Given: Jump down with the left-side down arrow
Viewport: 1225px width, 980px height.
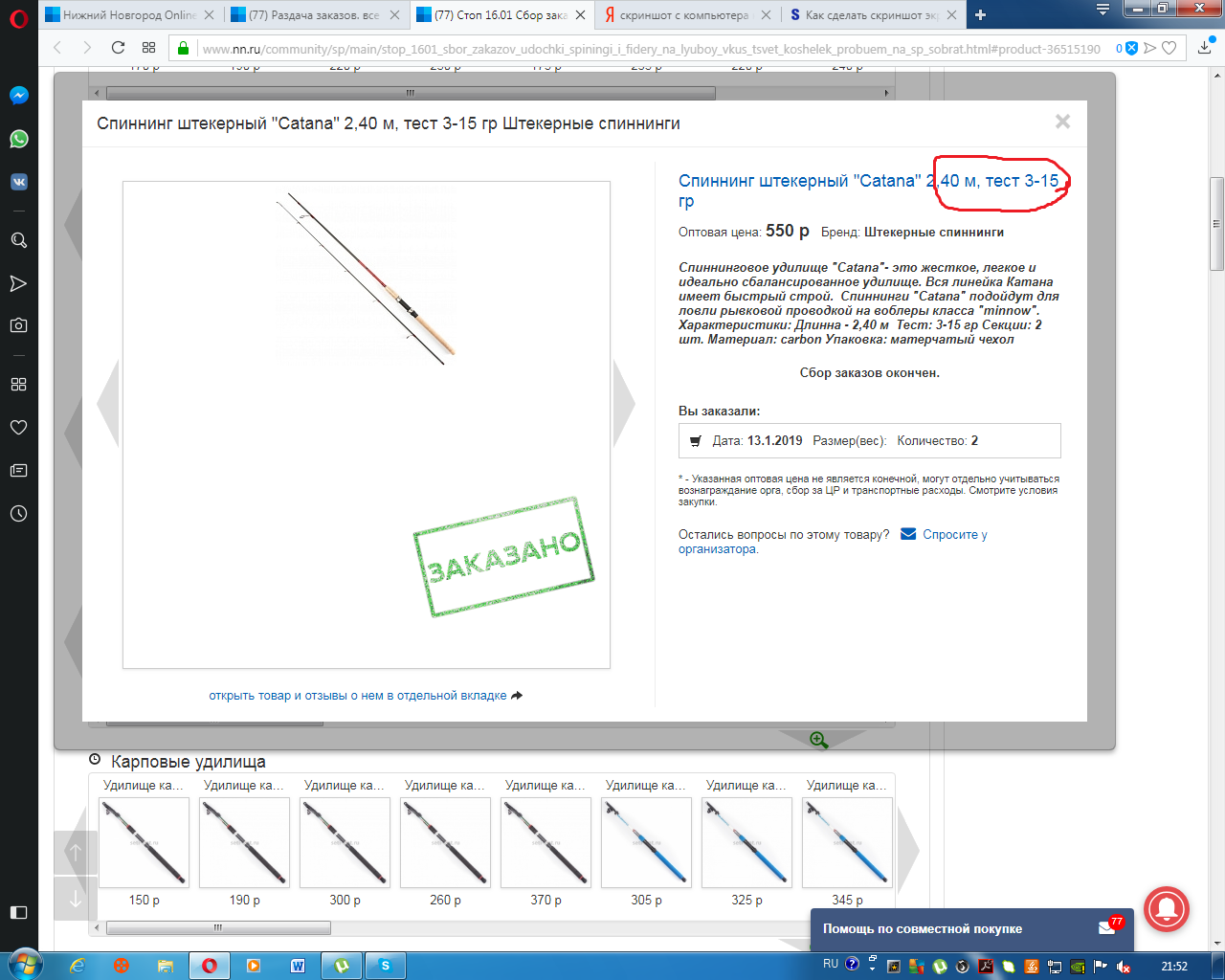Looking at the screenshot, I should pyautogui.click(x=76, y=899).
